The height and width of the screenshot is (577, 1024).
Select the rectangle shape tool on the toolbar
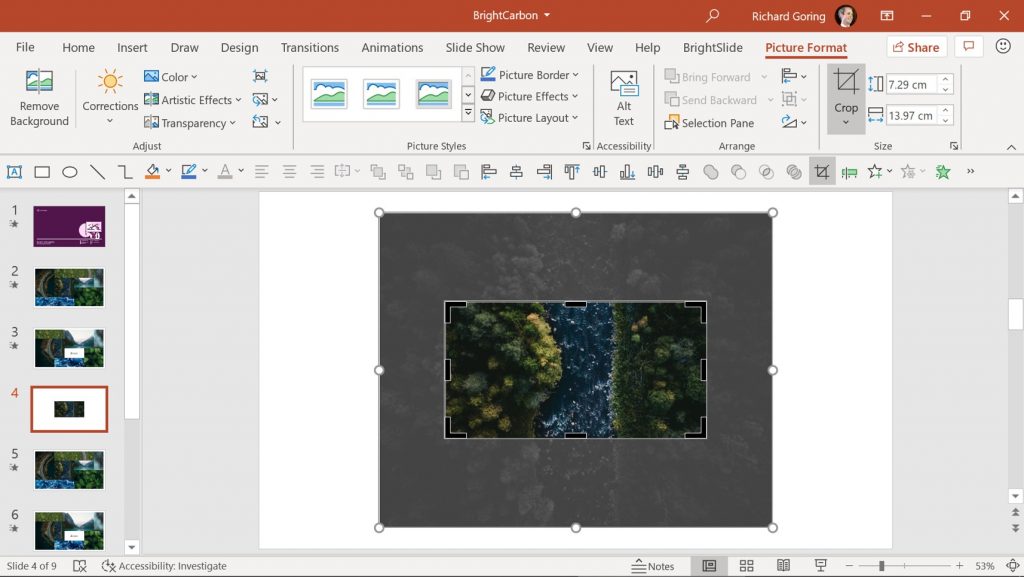coord(41,171)
